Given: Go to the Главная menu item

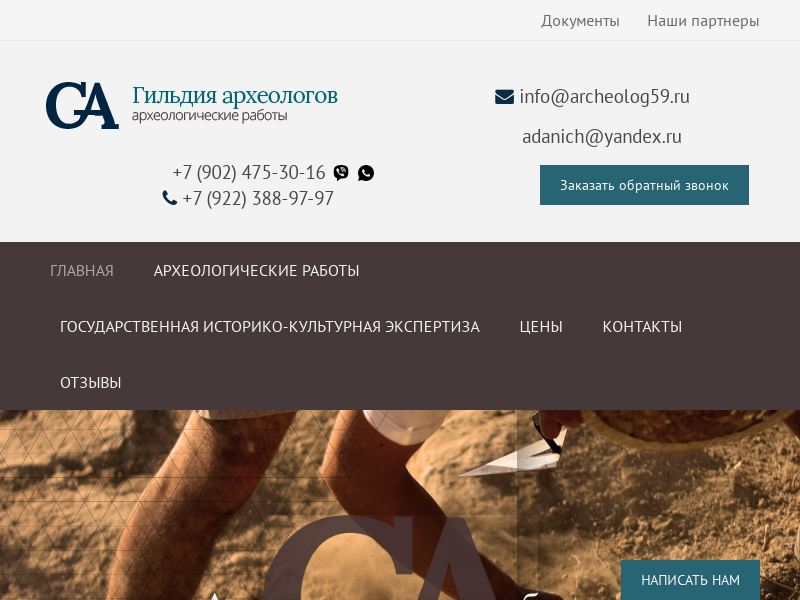Looking at the screenshot, I should click(x=82, y=270).
